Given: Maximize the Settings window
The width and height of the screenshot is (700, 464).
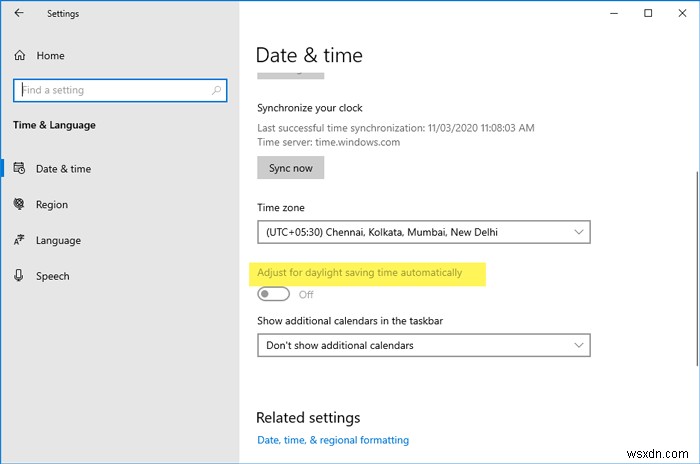Looking at the screenshot, I should pos(648,14).
